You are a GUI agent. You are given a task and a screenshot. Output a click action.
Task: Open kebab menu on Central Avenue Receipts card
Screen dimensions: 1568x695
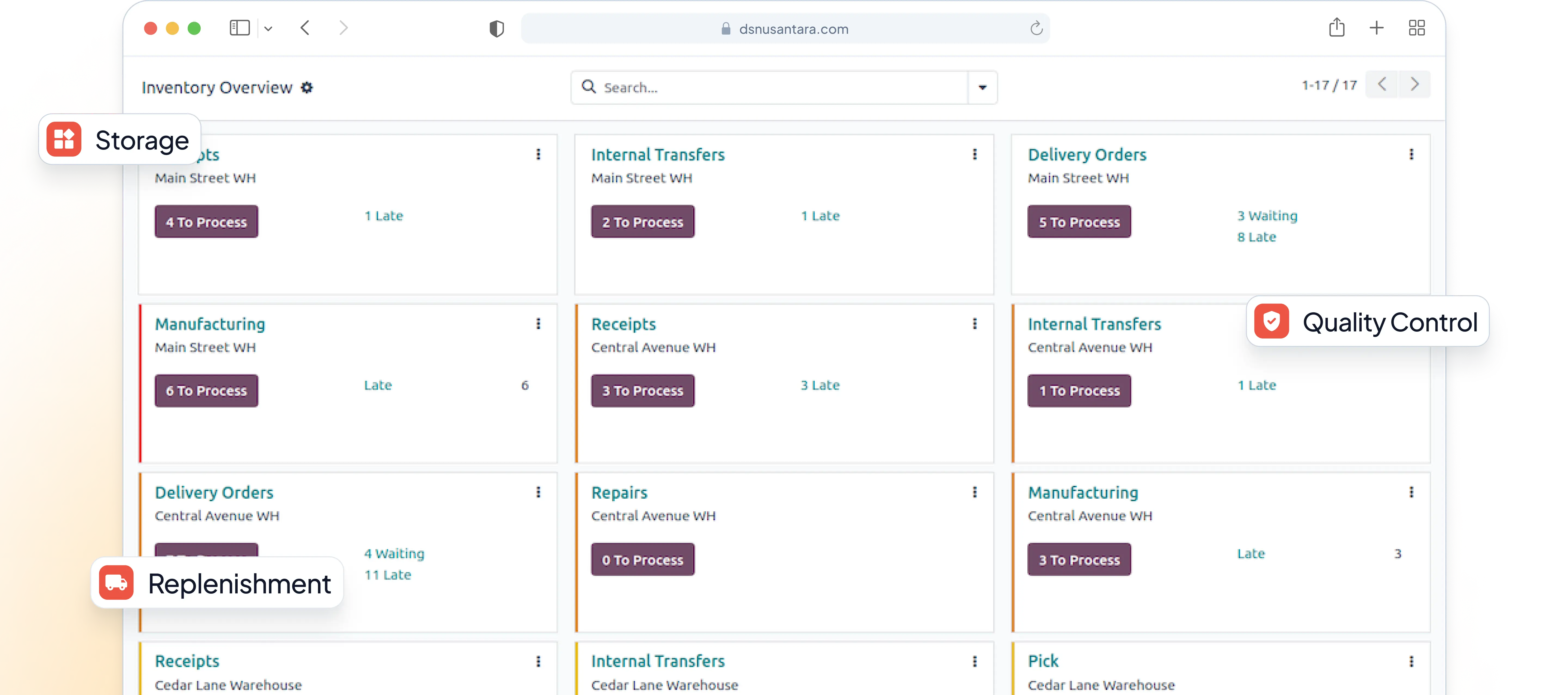coord(975,324)
